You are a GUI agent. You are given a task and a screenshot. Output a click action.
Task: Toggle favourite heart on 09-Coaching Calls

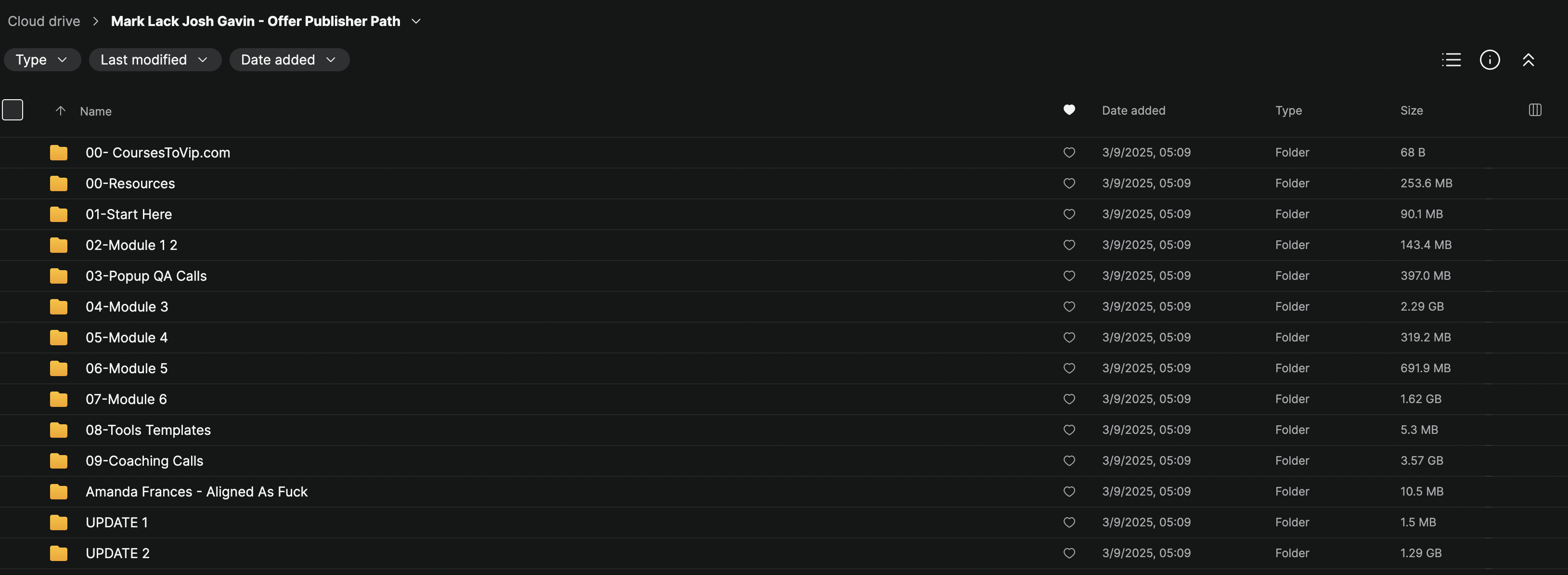point(1069,461)
